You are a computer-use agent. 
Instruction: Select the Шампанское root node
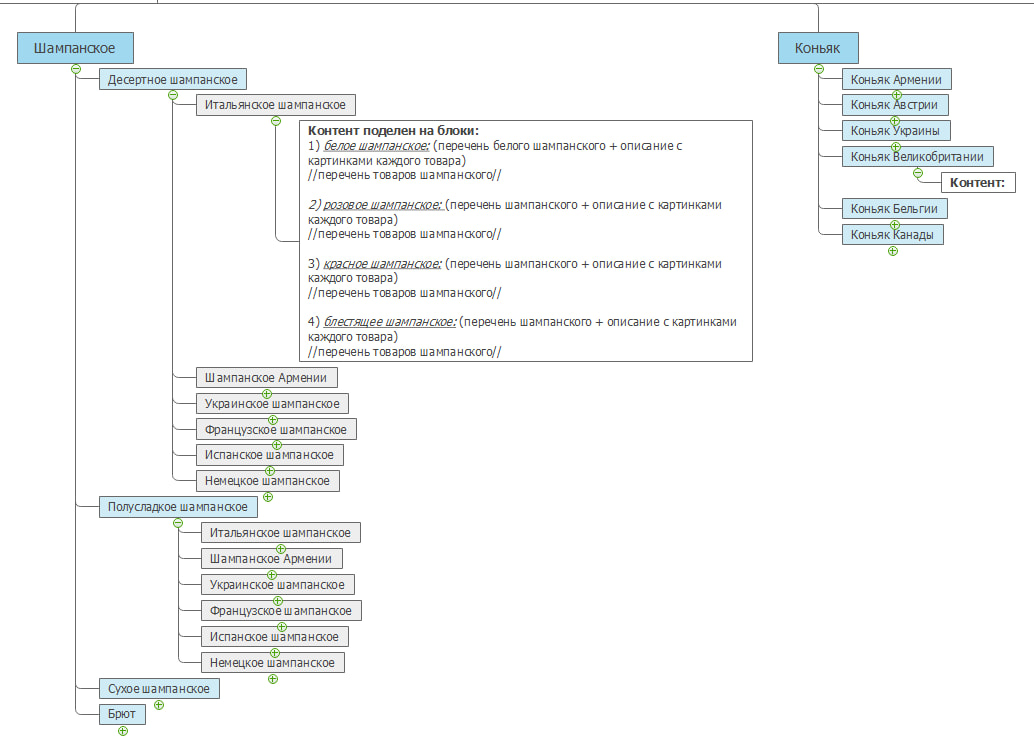[75, 47]
